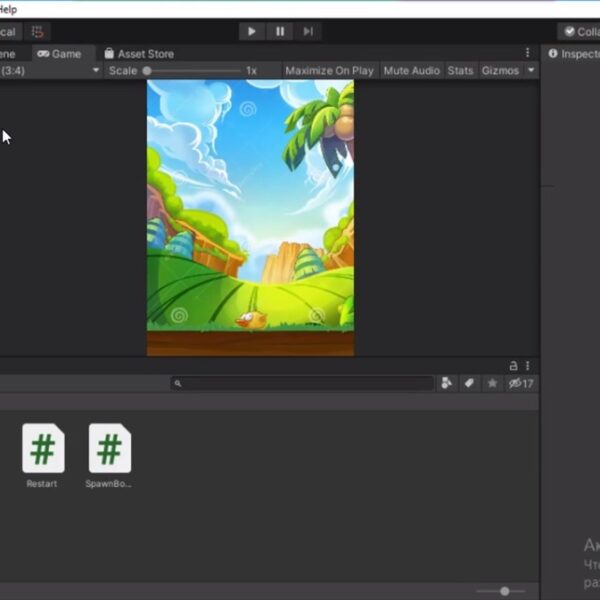
Task: Open the 3:4 aspect ratio dropdown
Action: click(x=51, y=71)
